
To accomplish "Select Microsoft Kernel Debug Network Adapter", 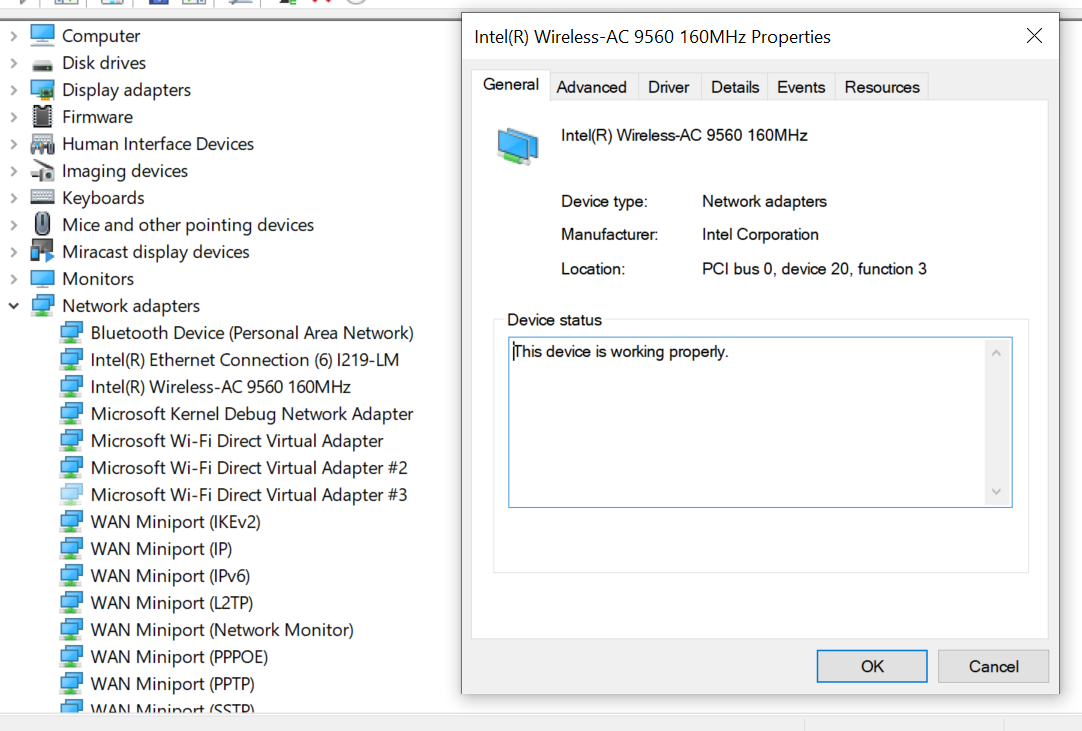I will pos(252,413).
